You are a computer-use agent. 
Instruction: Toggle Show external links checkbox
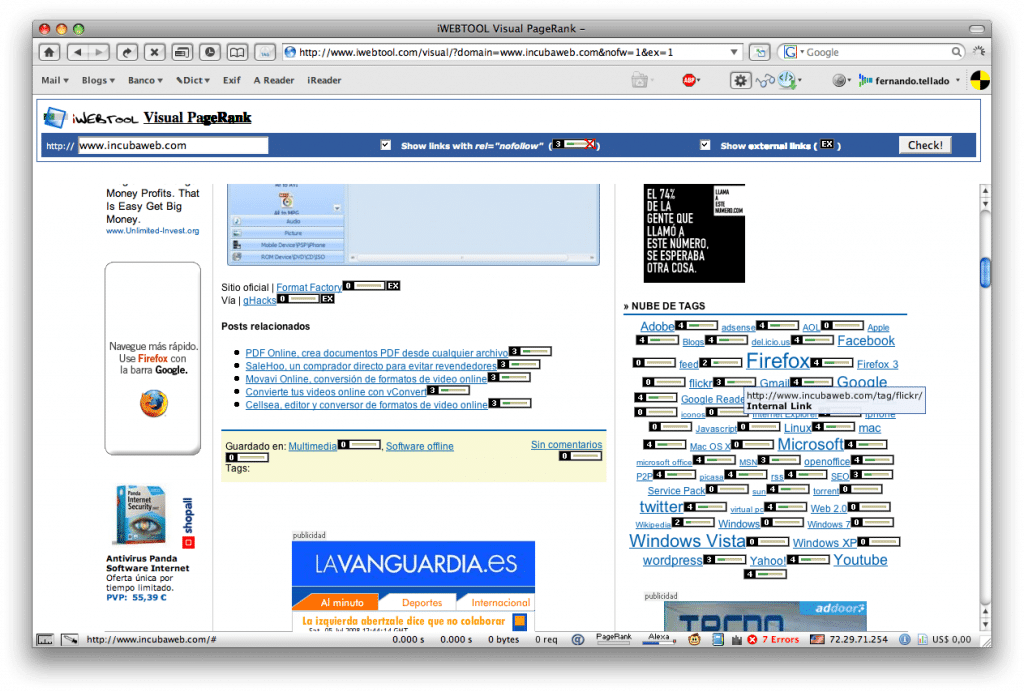pyautogui.click(x=705, y=145)
